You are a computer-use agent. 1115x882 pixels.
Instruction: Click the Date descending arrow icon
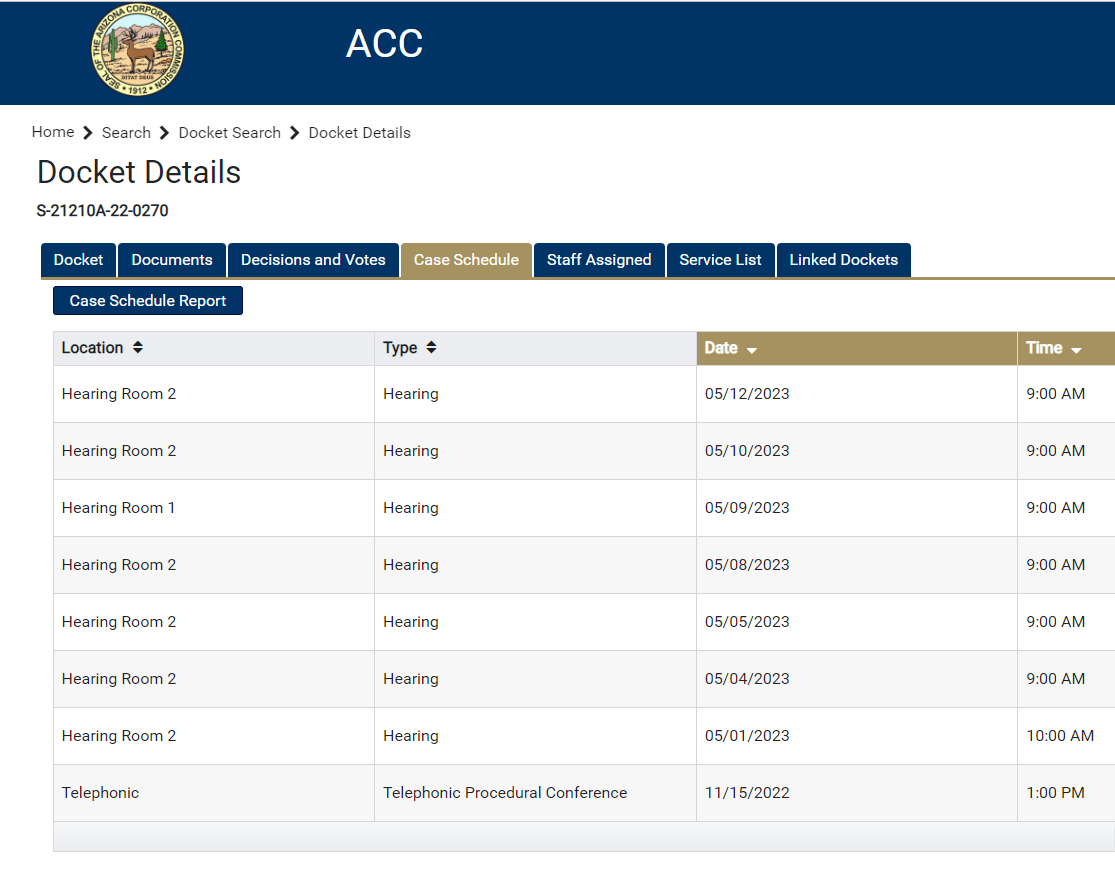tap(752, 350)
